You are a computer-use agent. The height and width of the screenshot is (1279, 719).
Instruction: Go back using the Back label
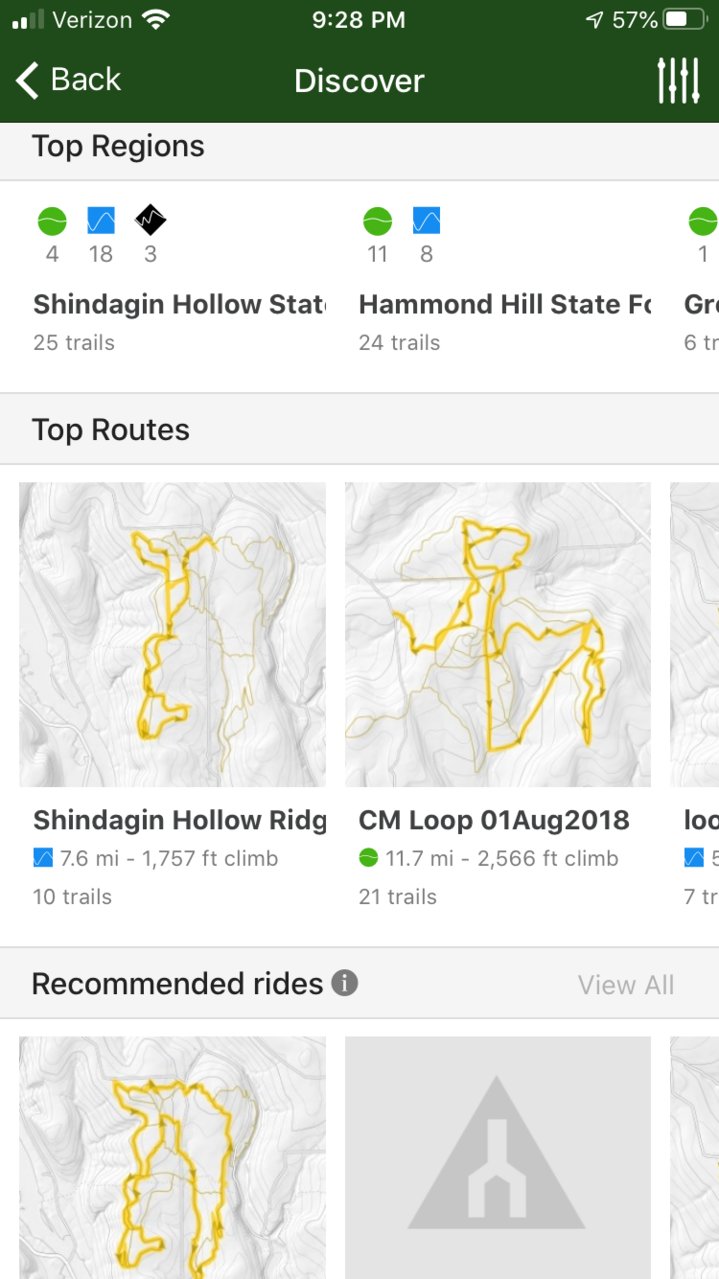click(86, 80)
